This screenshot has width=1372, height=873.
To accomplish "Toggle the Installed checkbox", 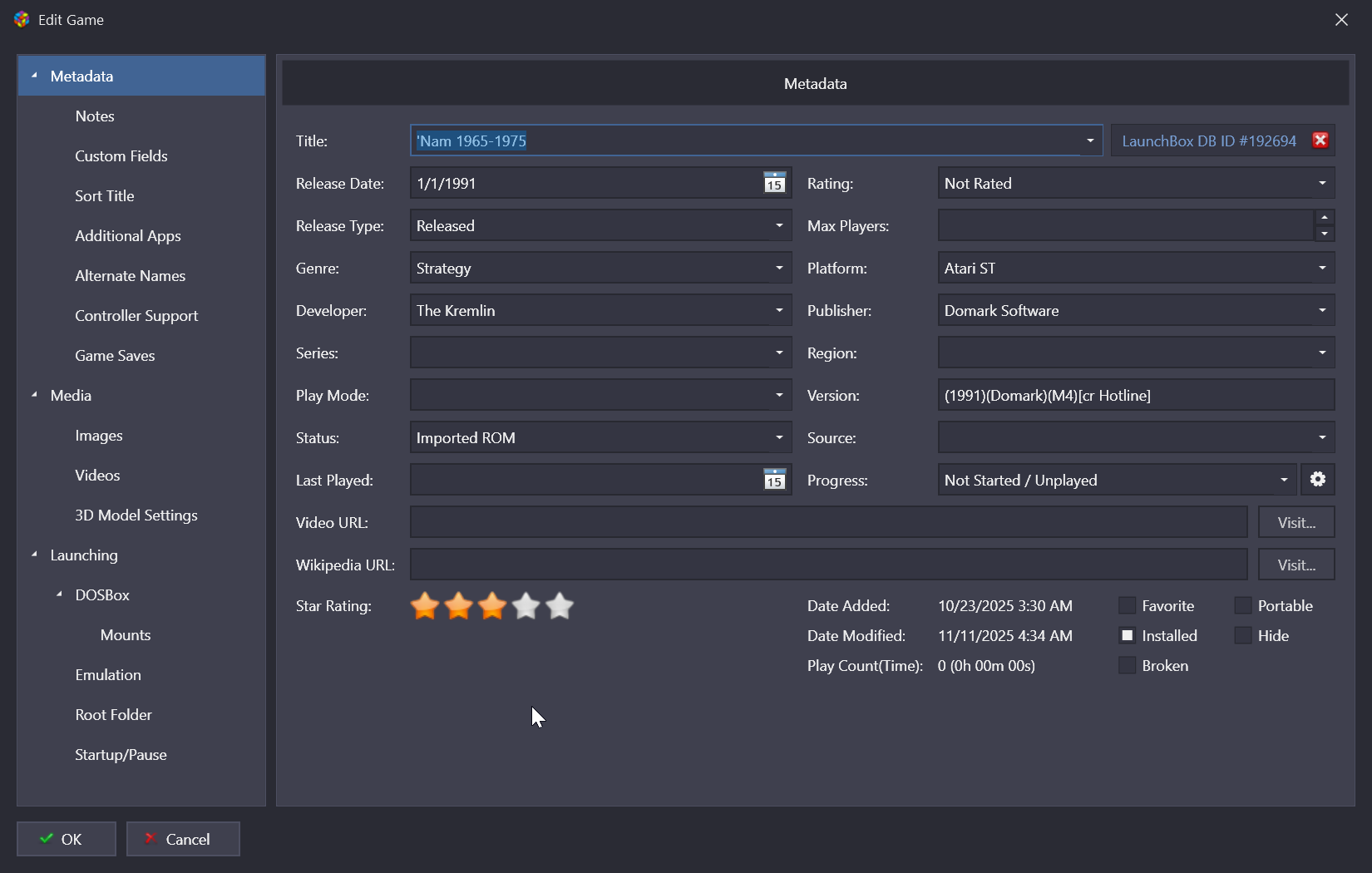I will tap(1127, 636).
